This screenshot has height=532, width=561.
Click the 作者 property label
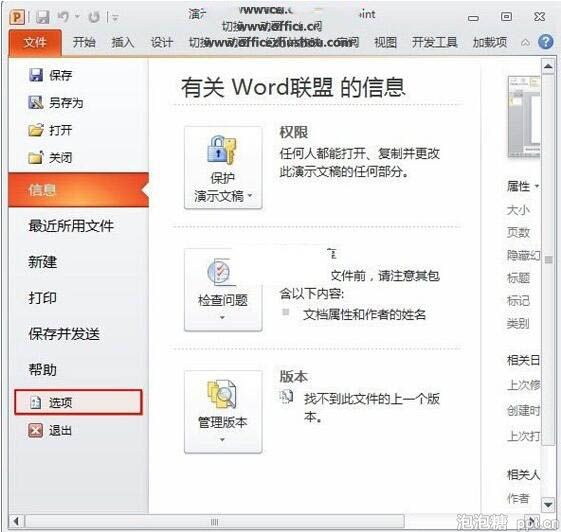[x=518, y=498]
